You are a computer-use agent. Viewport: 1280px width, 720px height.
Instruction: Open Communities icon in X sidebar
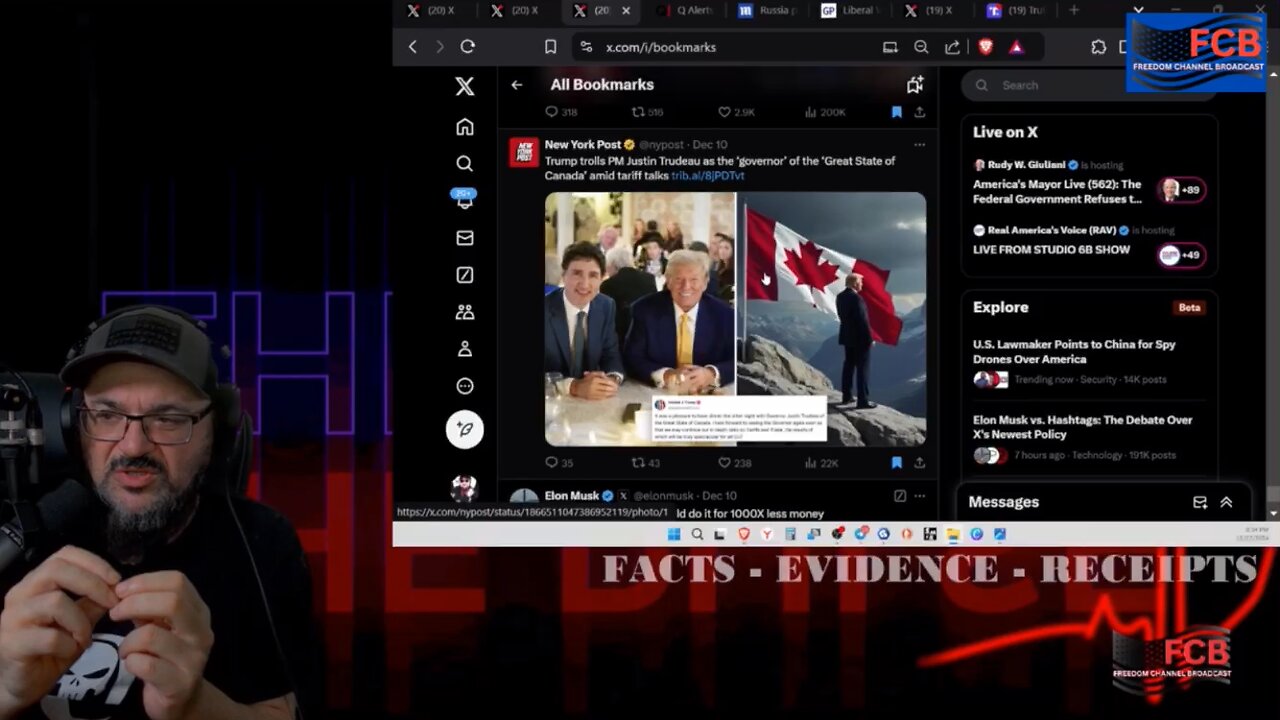465,312
